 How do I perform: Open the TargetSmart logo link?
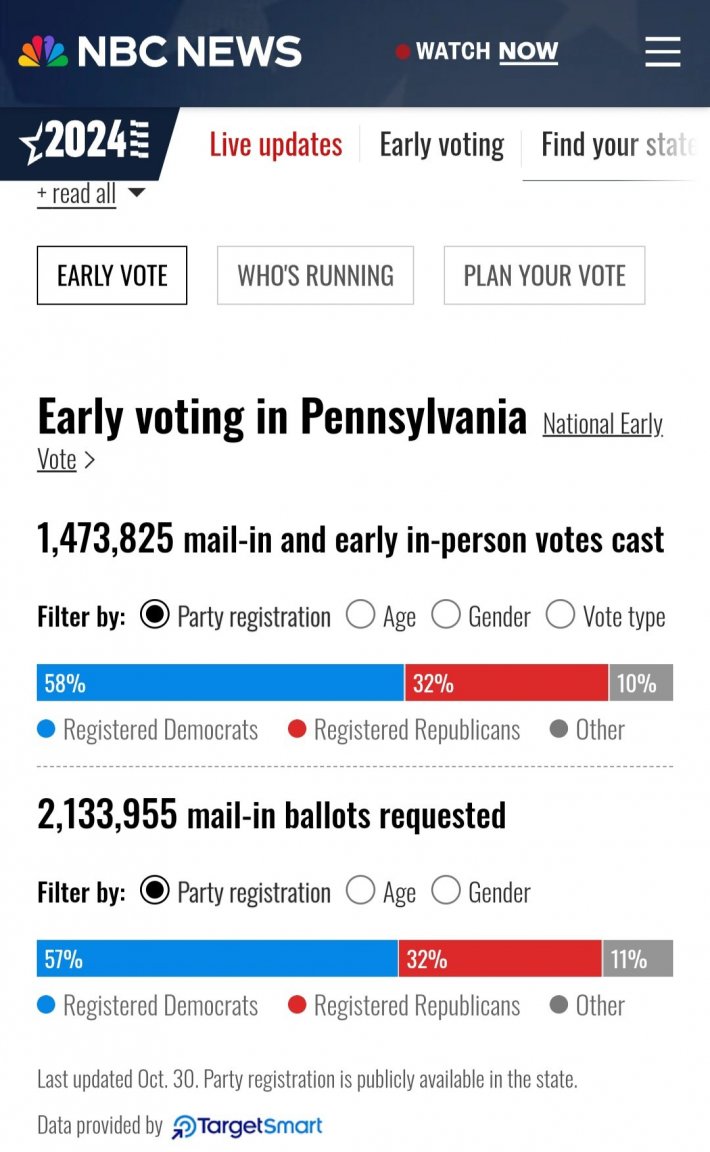[247, 1126]
